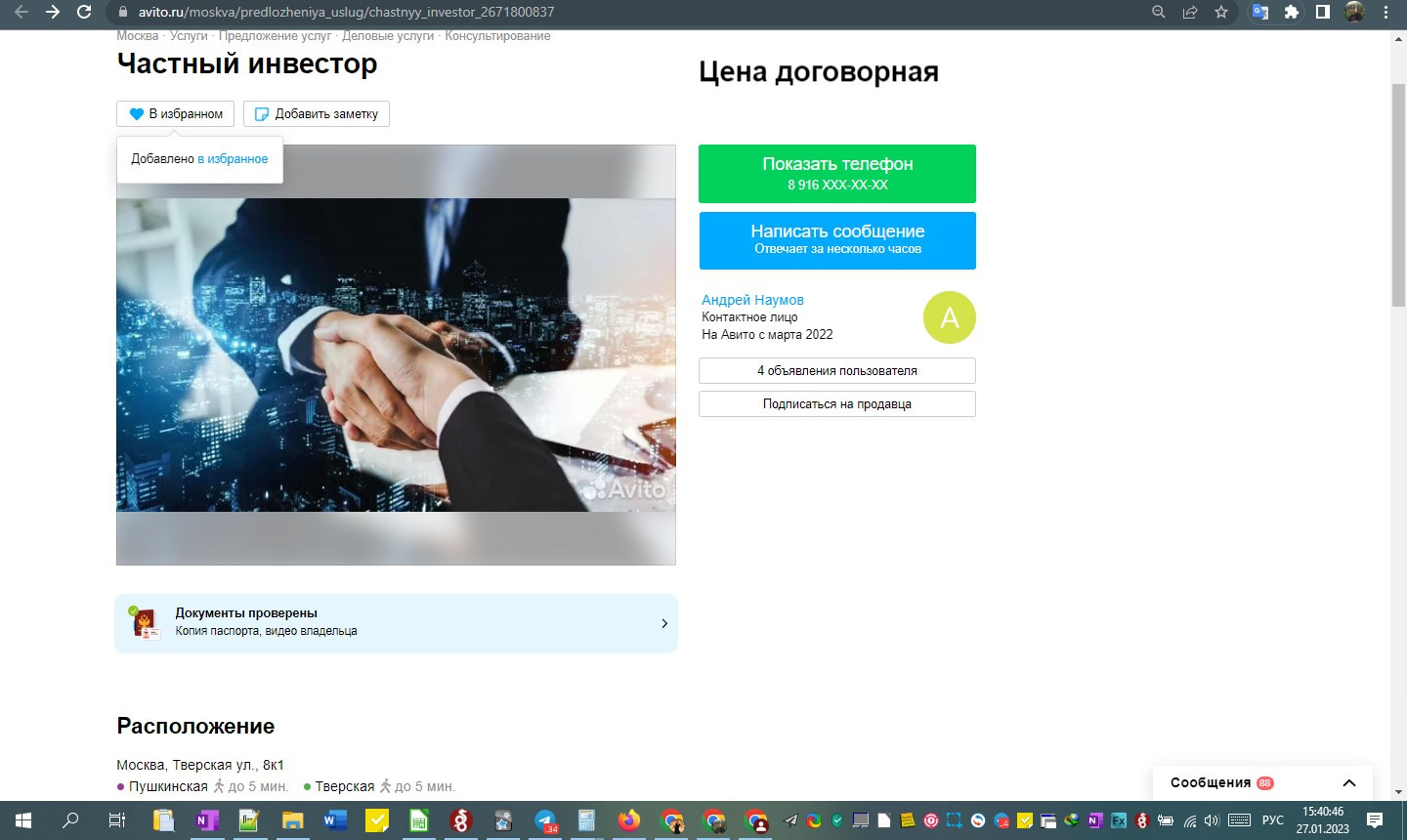Click Показать телефон green button
Viewport: 1407px width, 840px height.
coord(837,174)
